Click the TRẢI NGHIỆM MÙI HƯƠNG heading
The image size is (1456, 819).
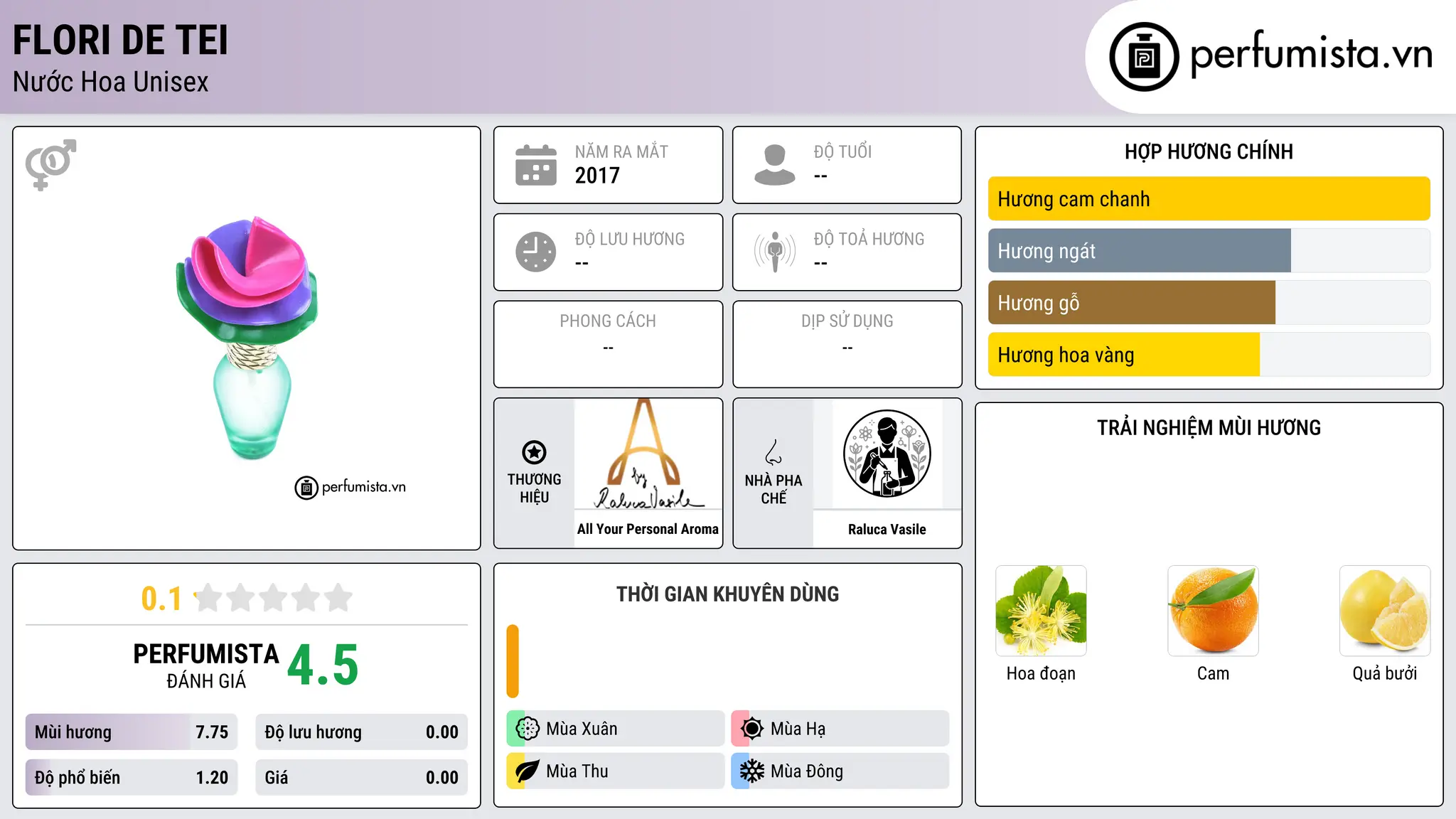pyautogui.click(x=1209, y=427)
